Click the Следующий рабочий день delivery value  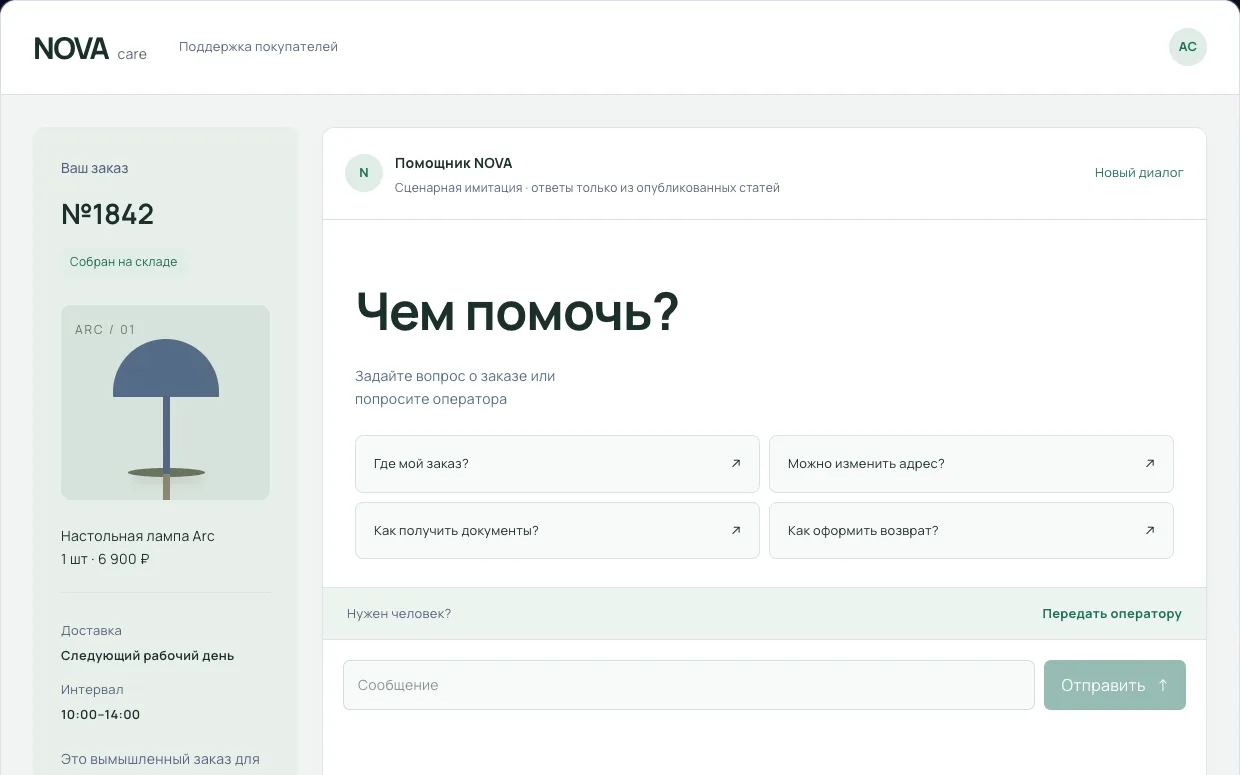tap(148, 656)
